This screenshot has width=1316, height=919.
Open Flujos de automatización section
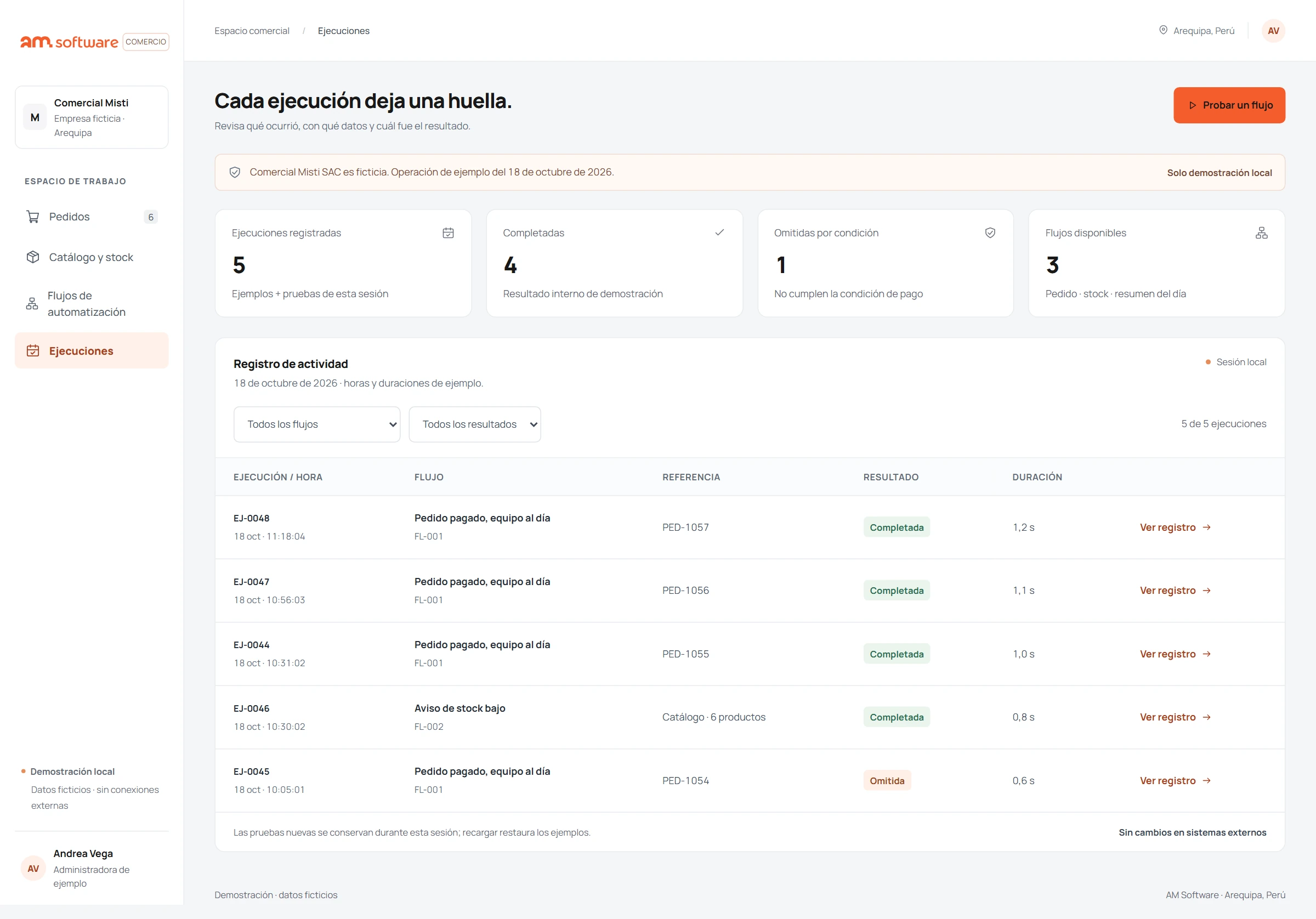92,304
